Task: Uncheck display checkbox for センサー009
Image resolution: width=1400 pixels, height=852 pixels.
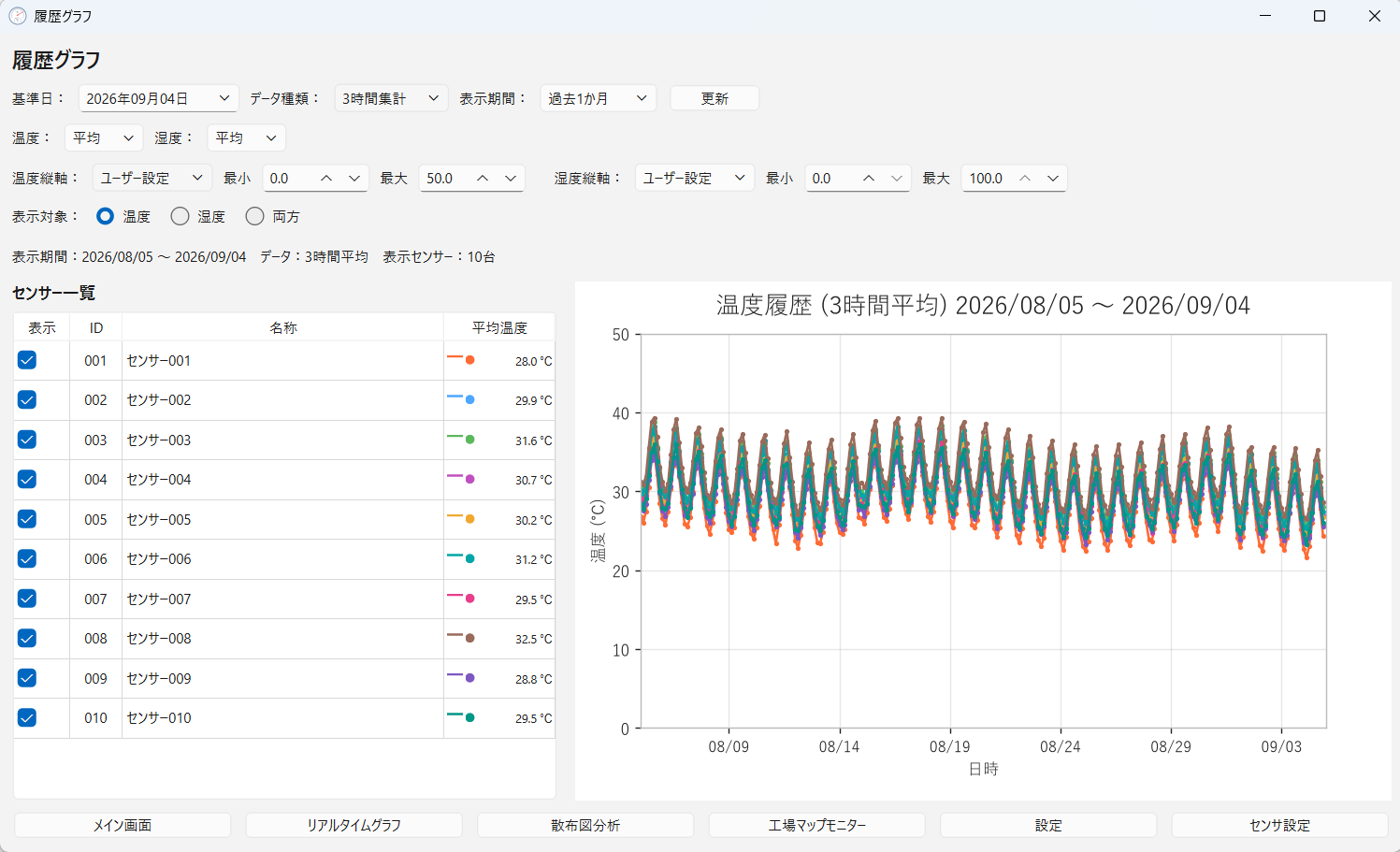Action: (x=27, y=678)
